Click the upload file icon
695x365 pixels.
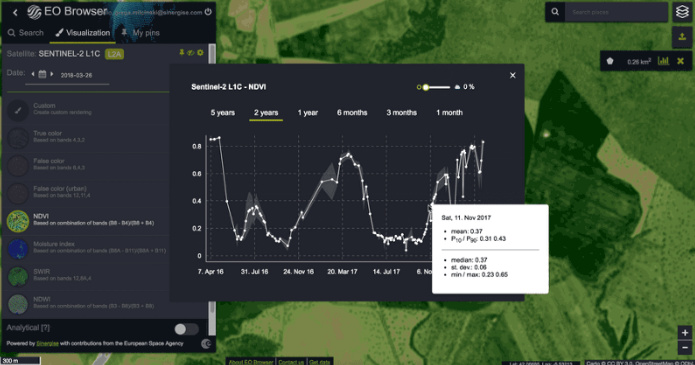(682, 37)
